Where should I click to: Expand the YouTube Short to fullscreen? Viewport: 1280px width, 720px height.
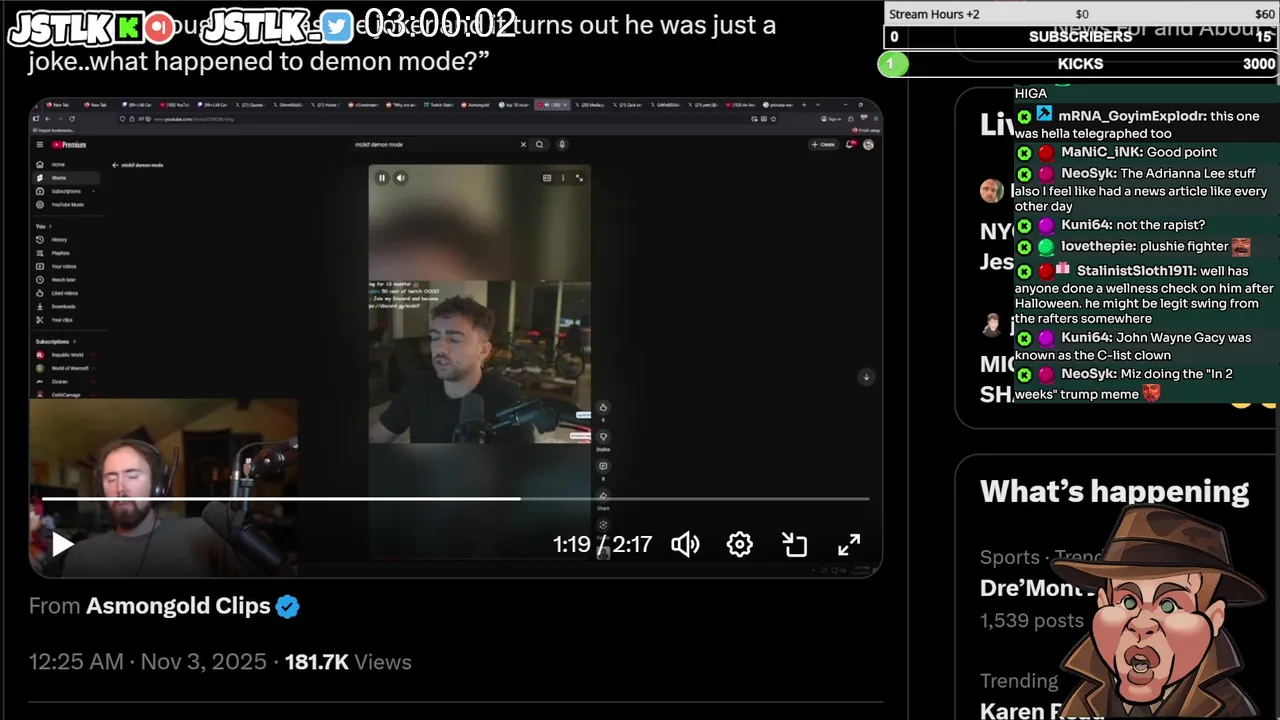point(579,178)
